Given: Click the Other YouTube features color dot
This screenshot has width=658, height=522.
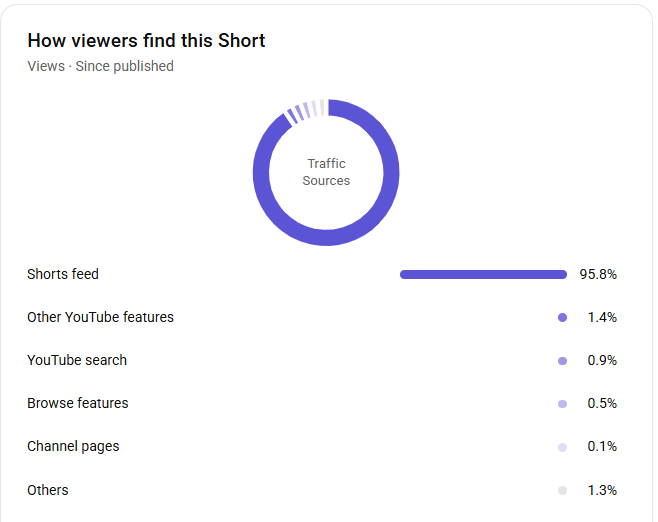Looking at the screenshot, I should (562, 318).
